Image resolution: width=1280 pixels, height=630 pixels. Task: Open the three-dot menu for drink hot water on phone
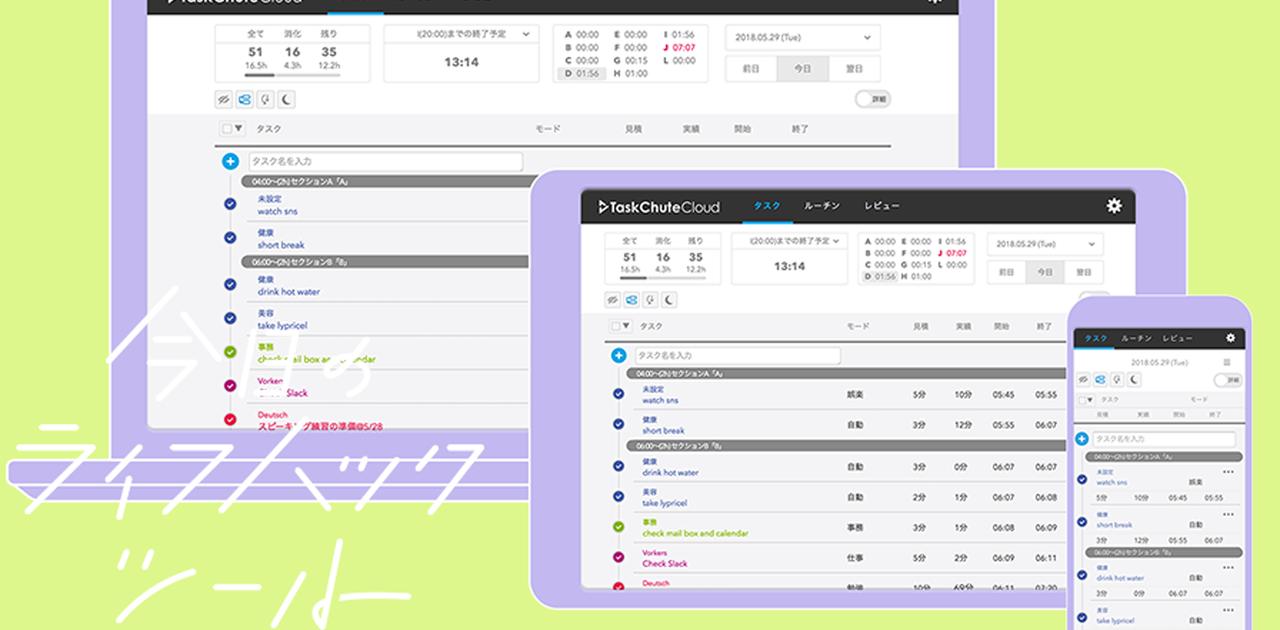tap(1228, 567)
